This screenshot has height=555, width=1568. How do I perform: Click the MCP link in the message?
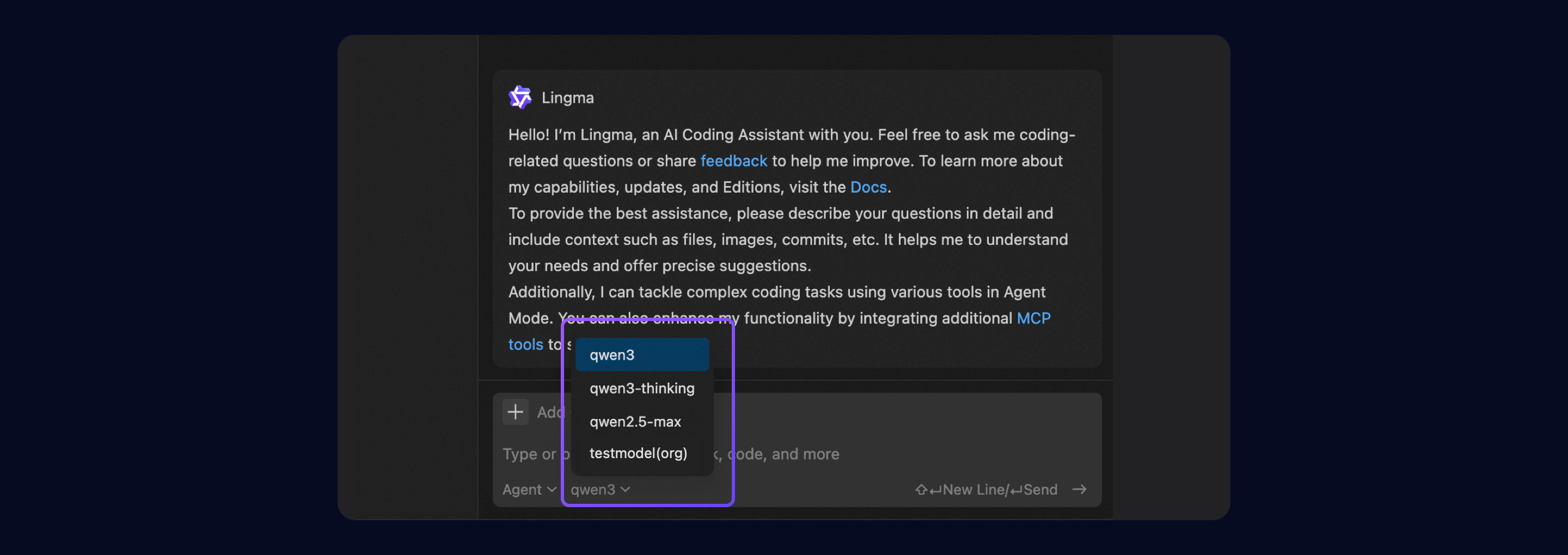[x=1033, y=318]
